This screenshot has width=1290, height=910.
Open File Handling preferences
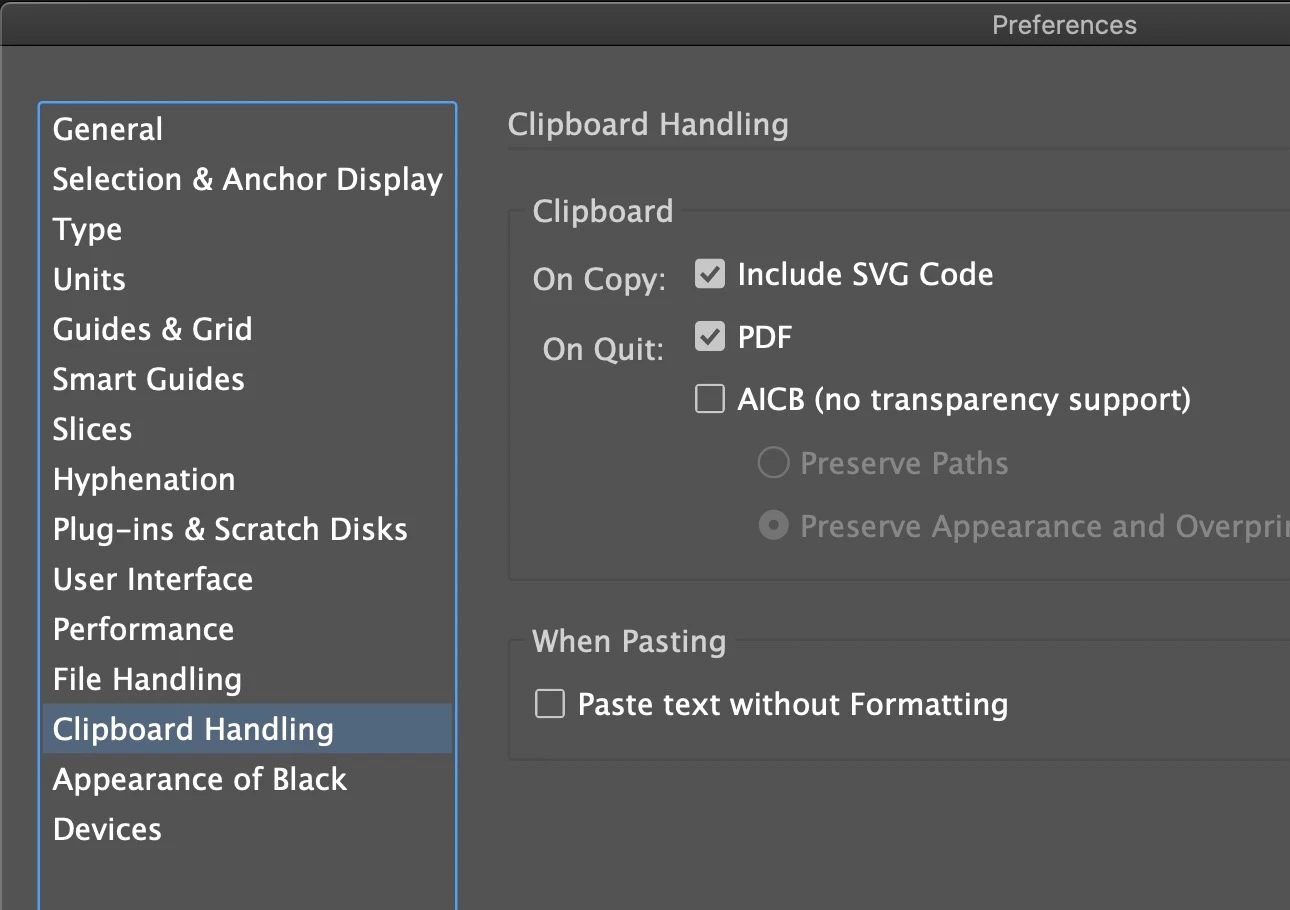click(x=148, y=680)
